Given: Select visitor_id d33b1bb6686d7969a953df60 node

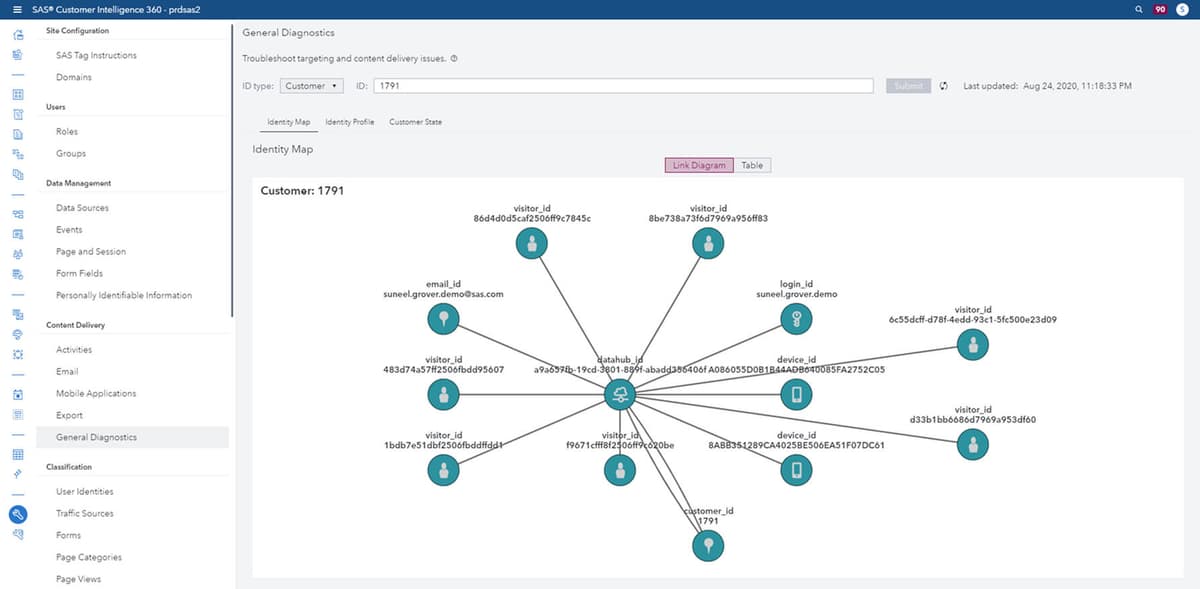Looking at the screenshot, I should click(x=972, y=444).
